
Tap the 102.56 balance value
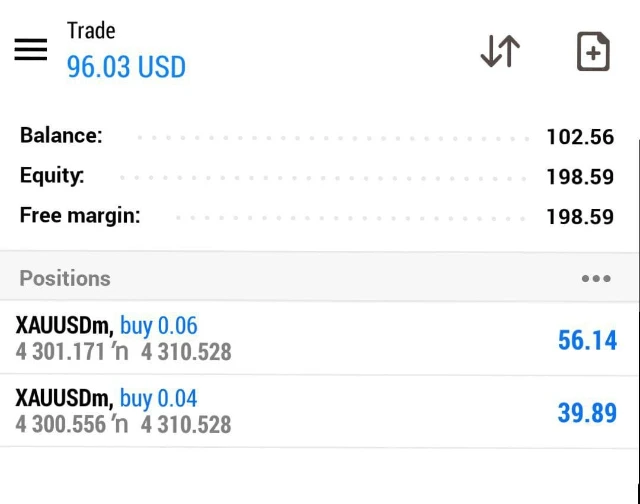tap(580, 137)
